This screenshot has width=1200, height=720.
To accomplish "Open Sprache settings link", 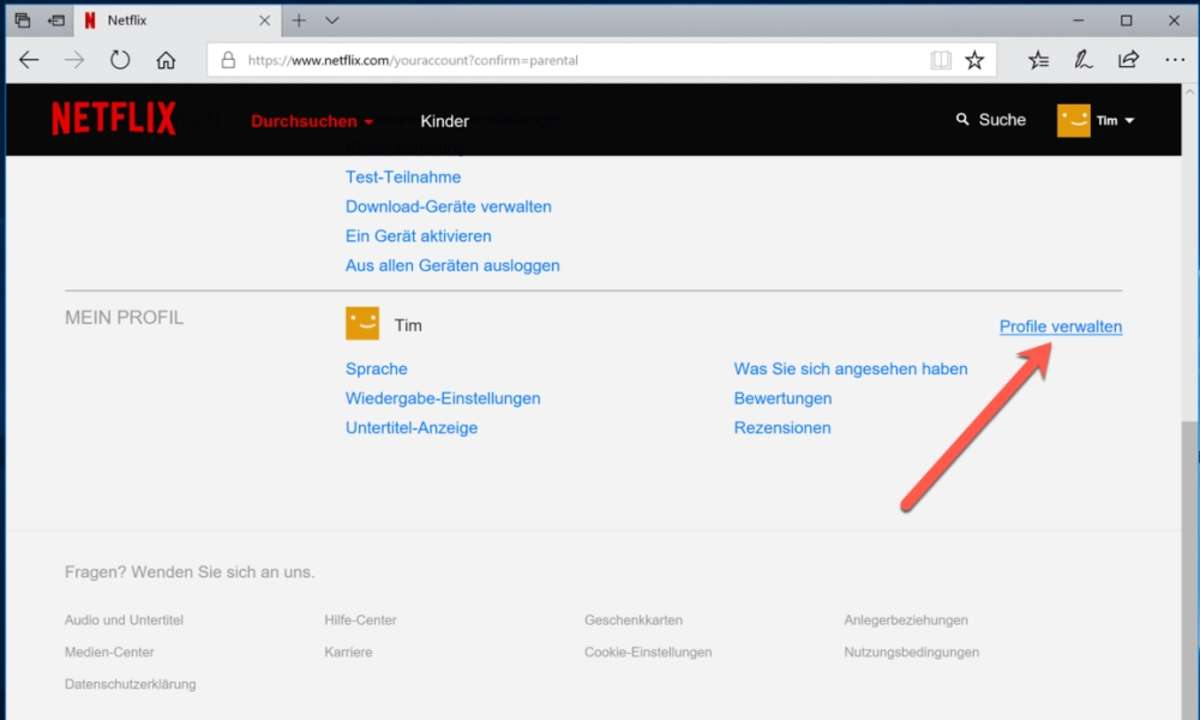I will (376, 369).
